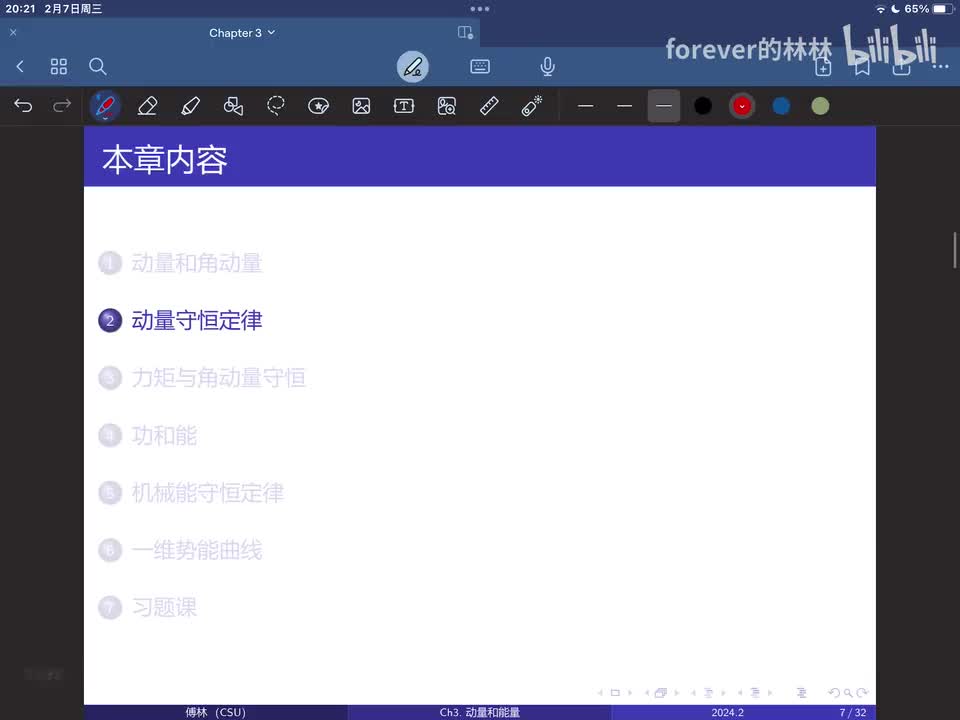Close the Chapter 3 document tab
Image resolution: width=960 pixels, height=720 pixels.
[13, 32]
